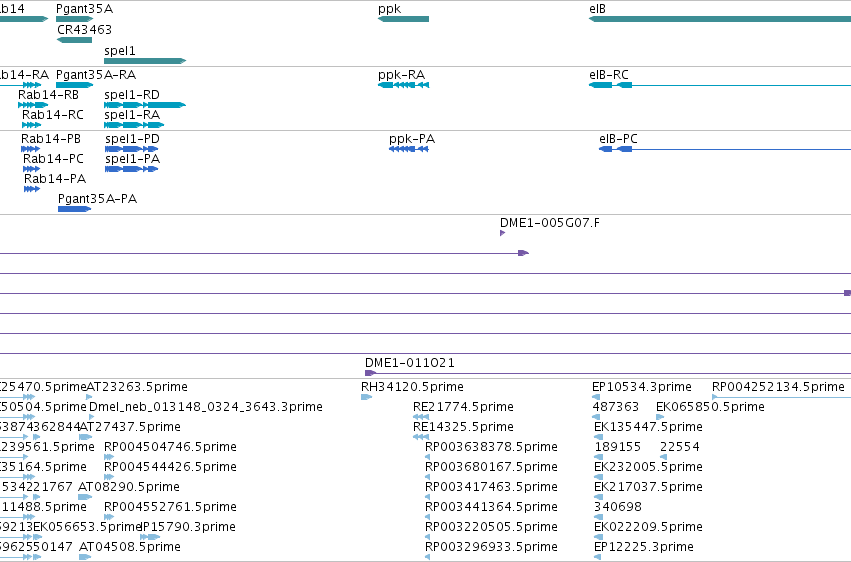Click the spel1-RA transcript
Image resolution: width=851 pixels, height=562 pixels.
click(x=134, y=125)
